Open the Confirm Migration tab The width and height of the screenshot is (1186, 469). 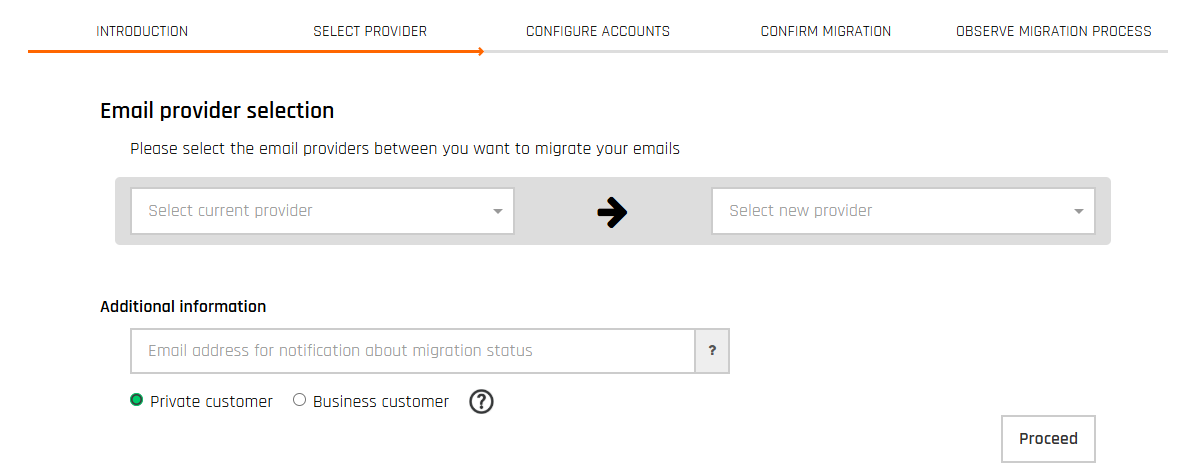tap(826, 31)
